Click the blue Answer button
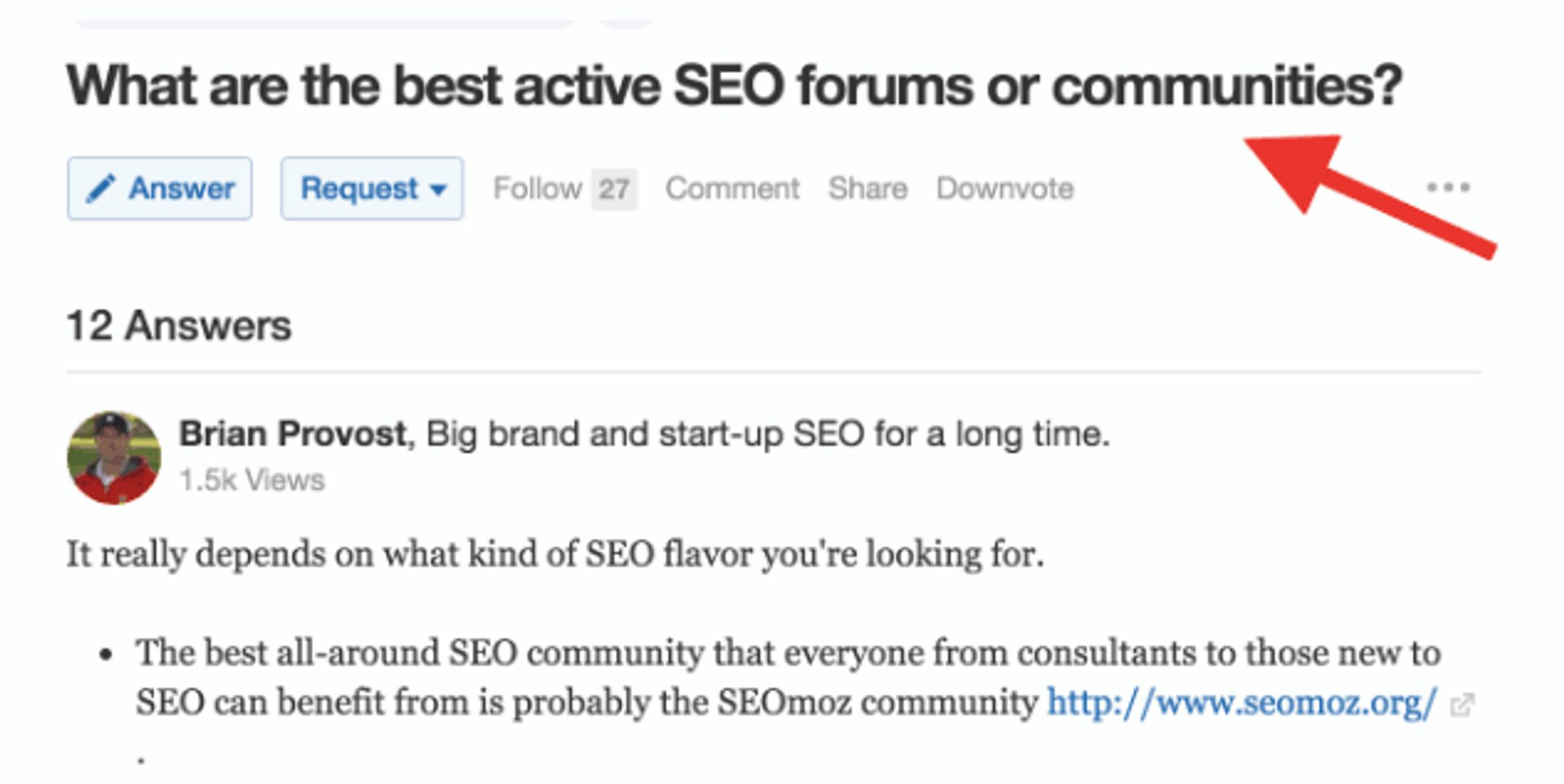The width and height of the screenshot is (1564, 784). (x=160, y=188)
